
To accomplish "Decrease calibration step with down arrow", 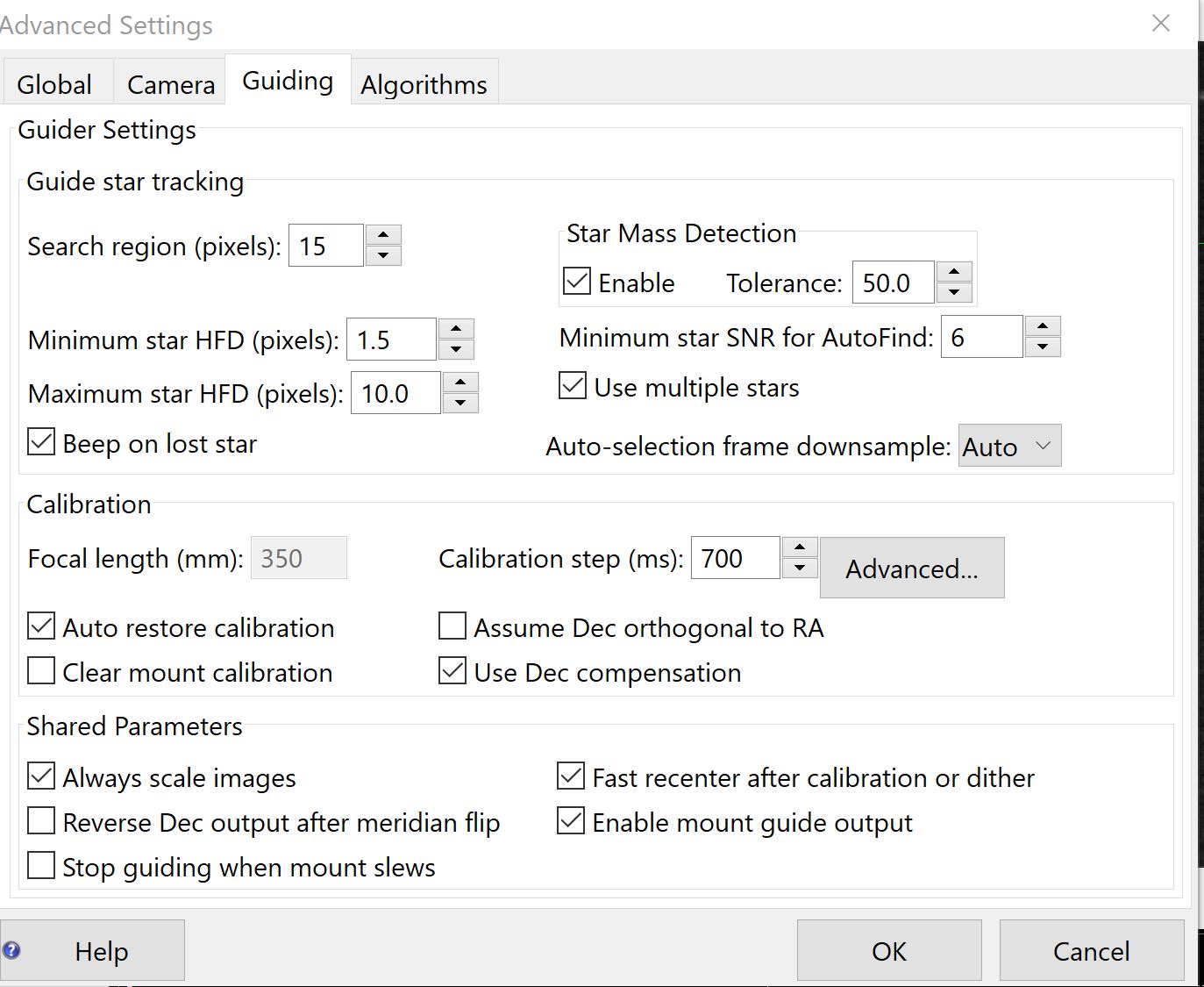I will coord(800,568).
